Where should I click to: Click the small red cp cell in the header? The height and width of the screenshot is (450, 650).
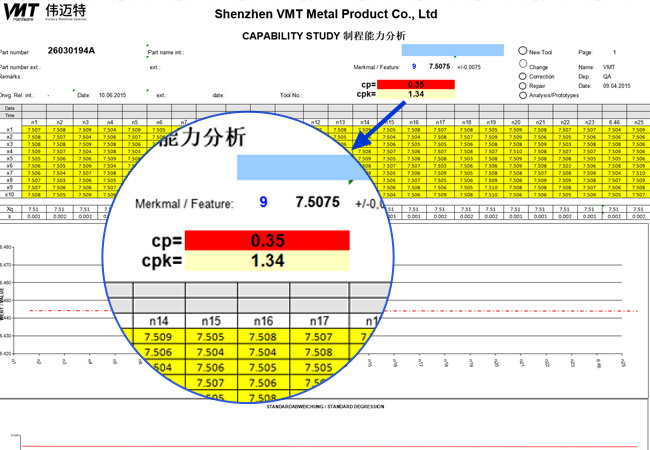click(416, 85)
